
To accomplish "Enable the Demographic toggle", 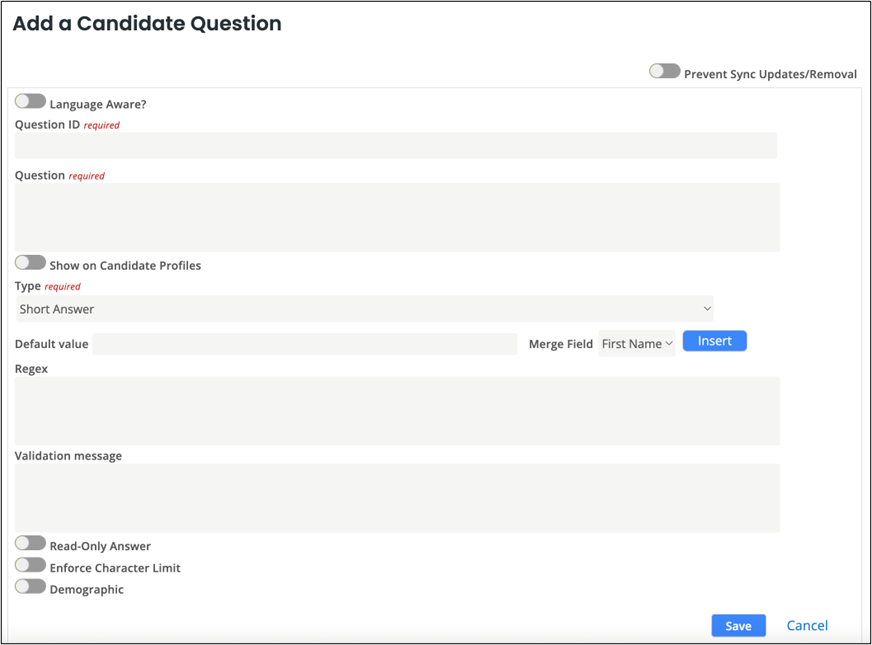I will (30, 587).
